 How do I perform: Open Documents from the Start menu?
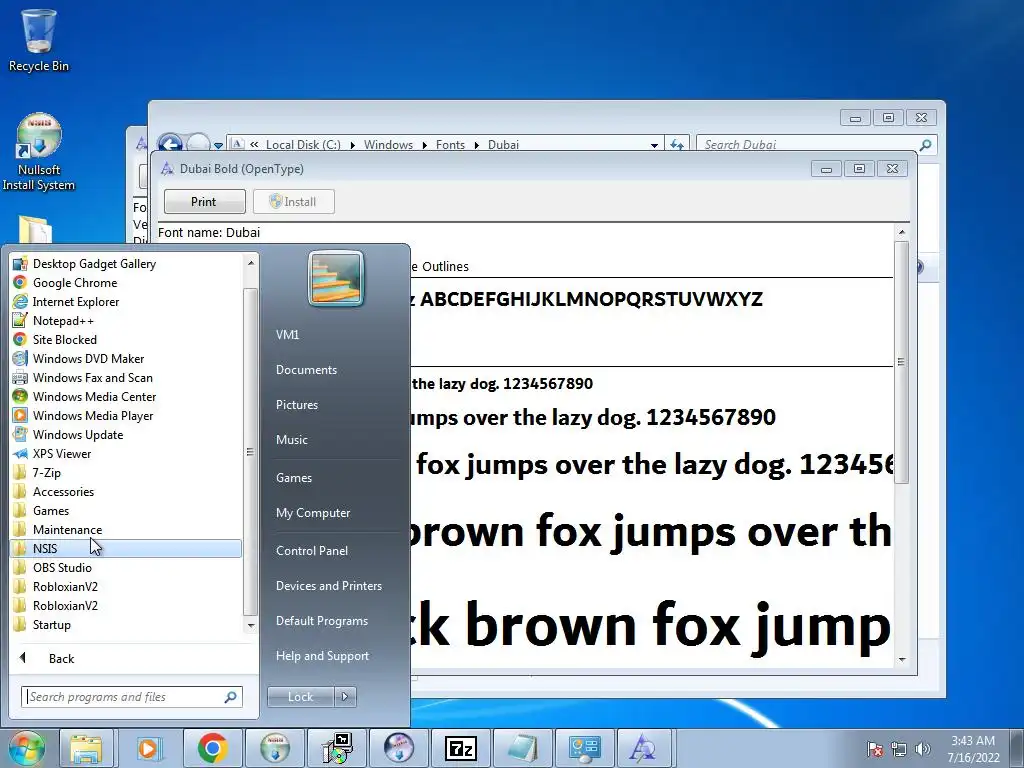pos(306,370)
